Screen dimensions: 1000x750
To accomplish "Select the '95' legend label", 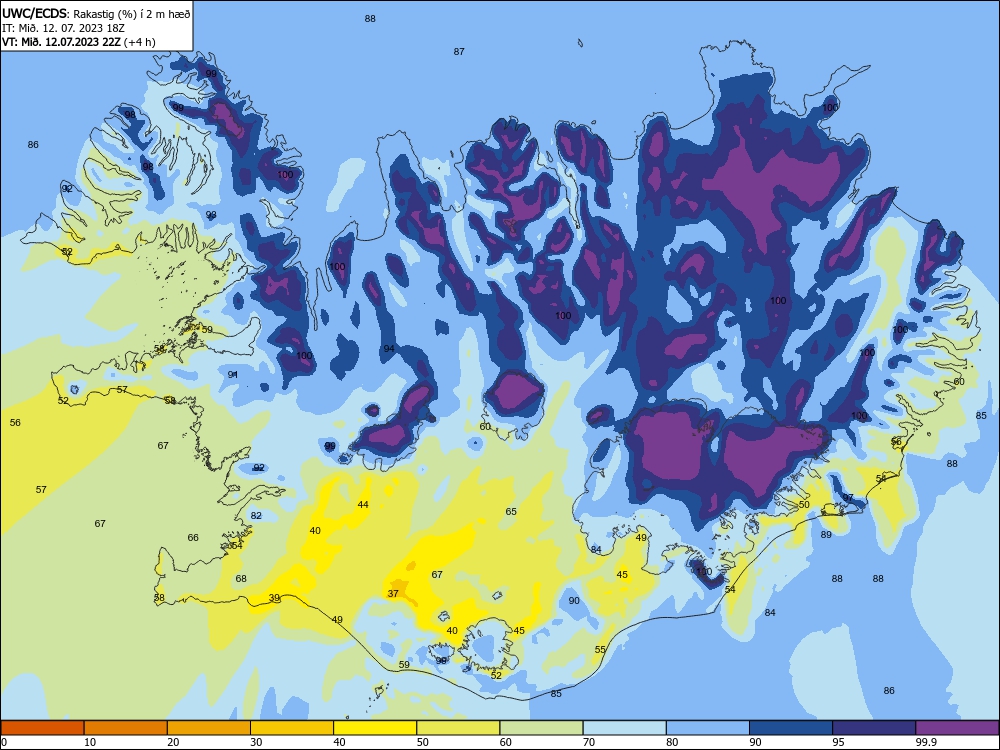I will pyautogui.click(x=838, y=742).
